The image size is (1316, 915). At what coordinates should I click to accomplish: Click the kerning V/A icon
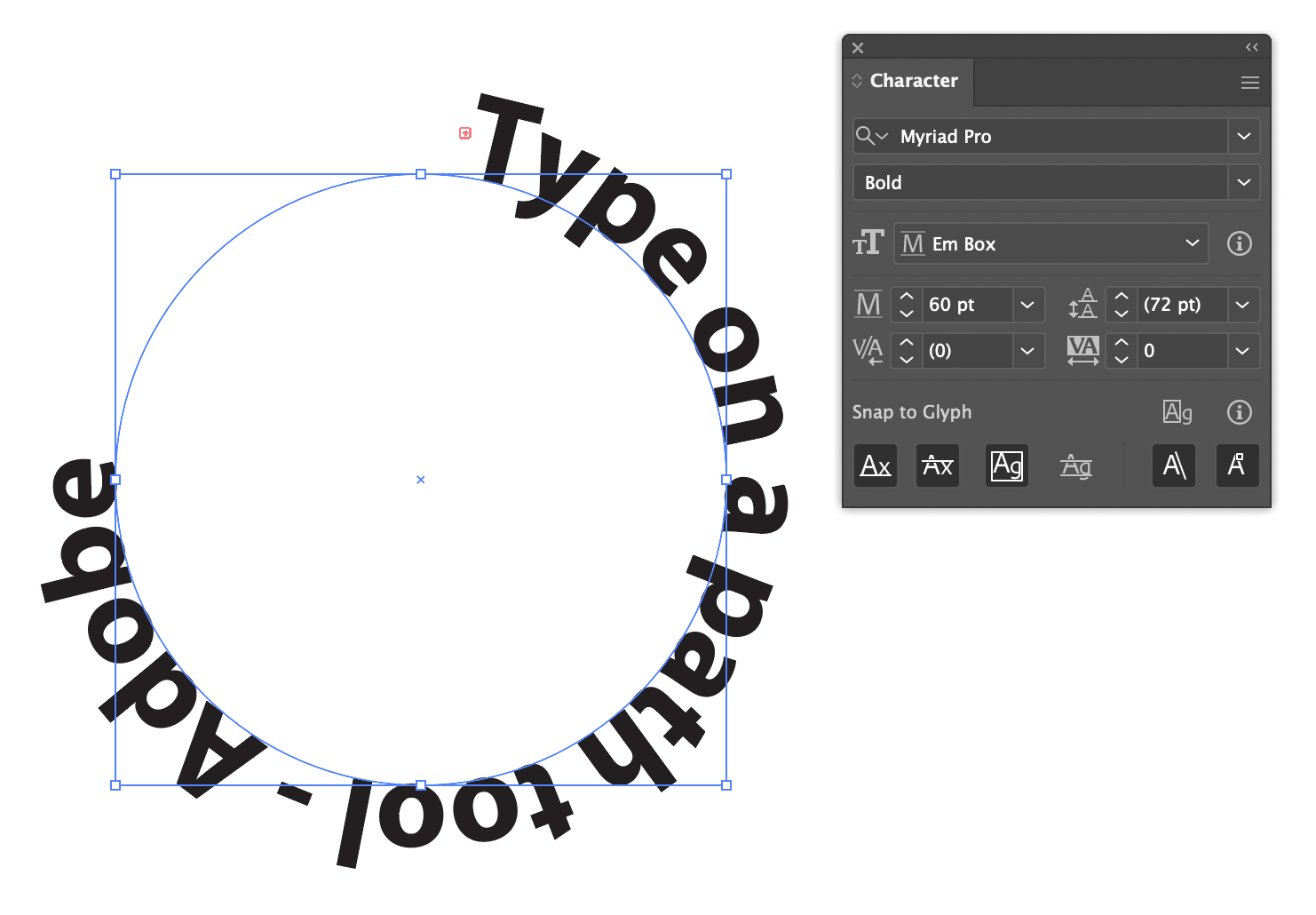pyautogui.click(x=868, y=350)
